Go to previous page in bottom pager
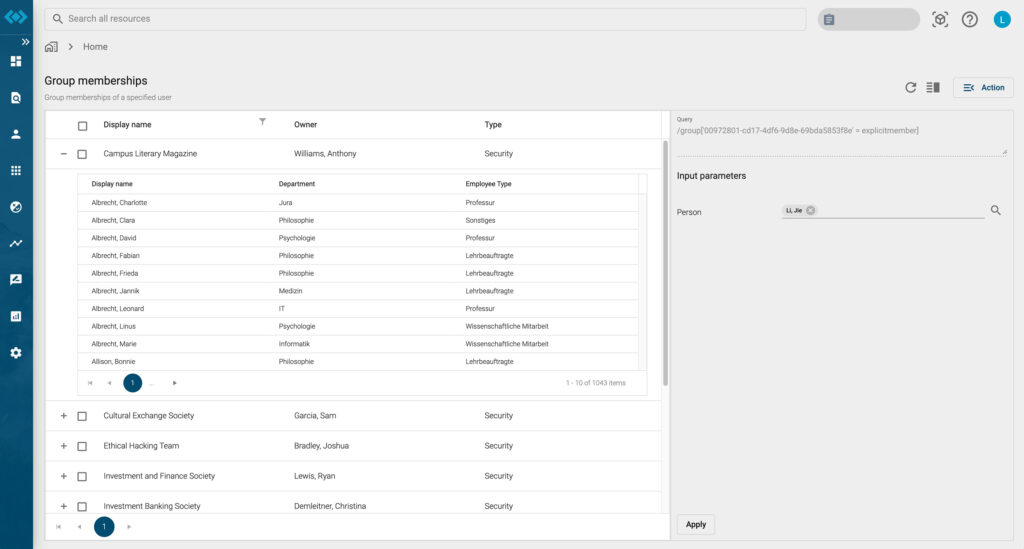This screenshot has height=549, width=1024. pyautogui.click(x=80, y=527)
